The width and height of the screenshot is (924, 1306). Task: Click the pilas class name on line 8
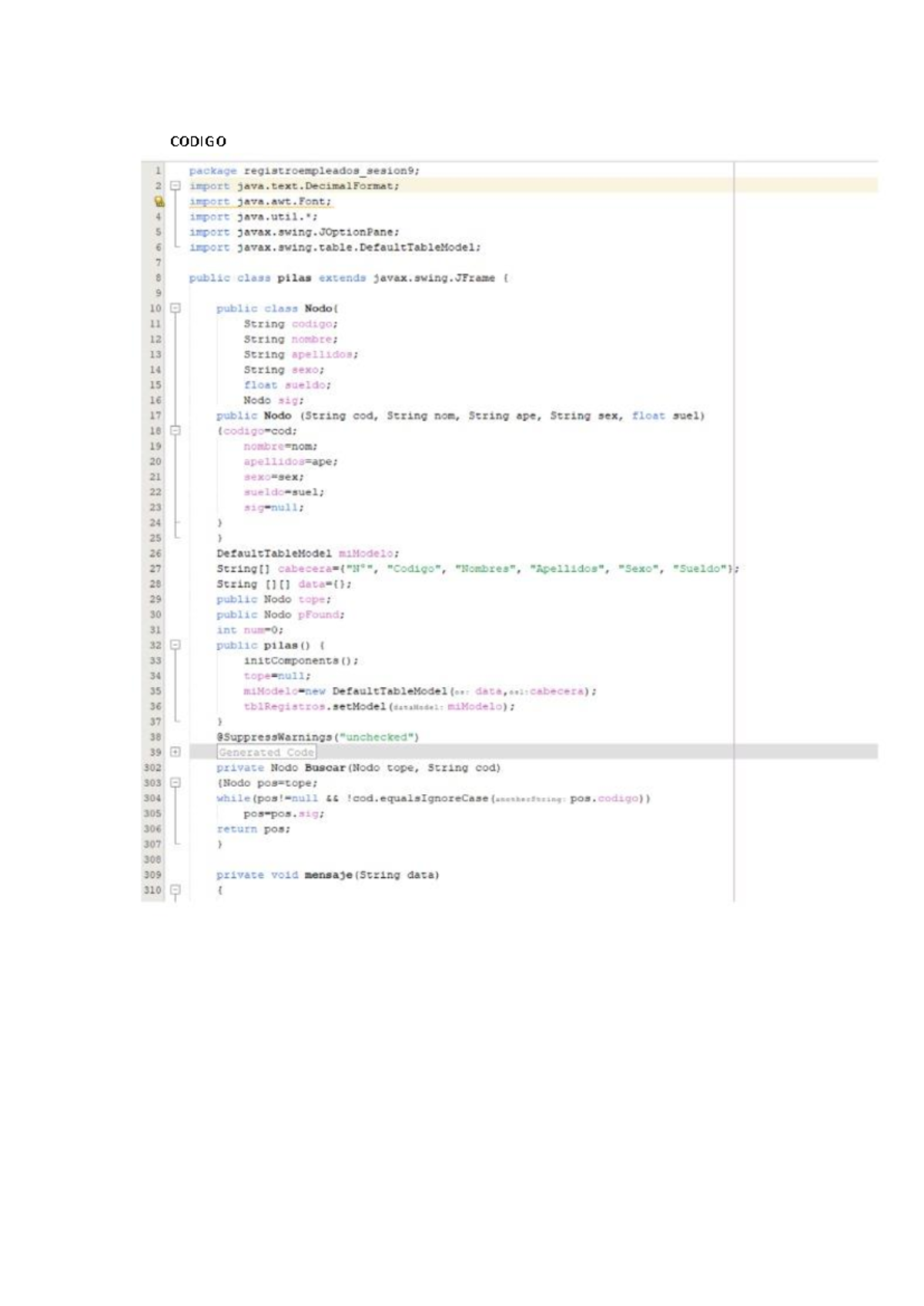[294, 278]
